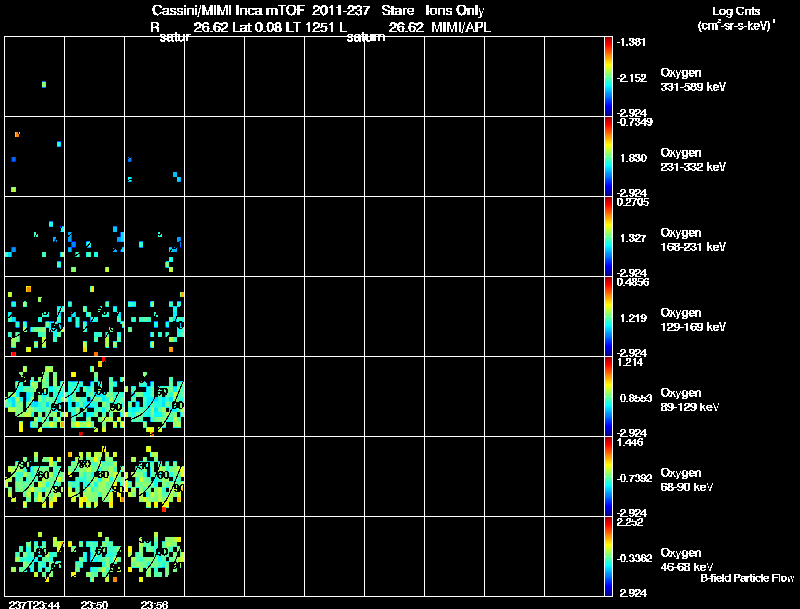Click the "B-field Particle Flow" legend text
Screen dimensions: 800x609
pos(747,578)
